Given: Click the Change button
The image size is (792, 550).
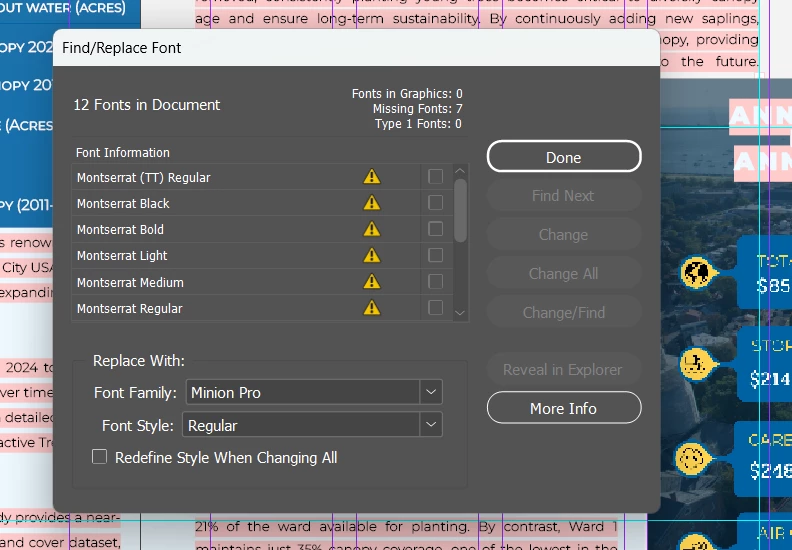Looking at the screenshot, I should coord(564,234).
